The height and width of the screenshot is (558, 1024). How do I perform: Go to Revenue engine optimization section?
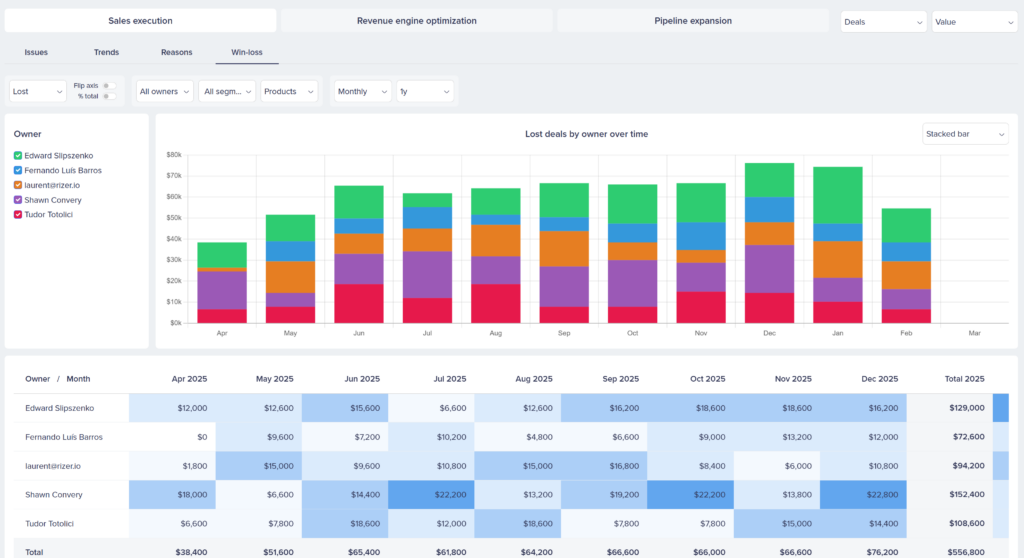click(416, 21)
